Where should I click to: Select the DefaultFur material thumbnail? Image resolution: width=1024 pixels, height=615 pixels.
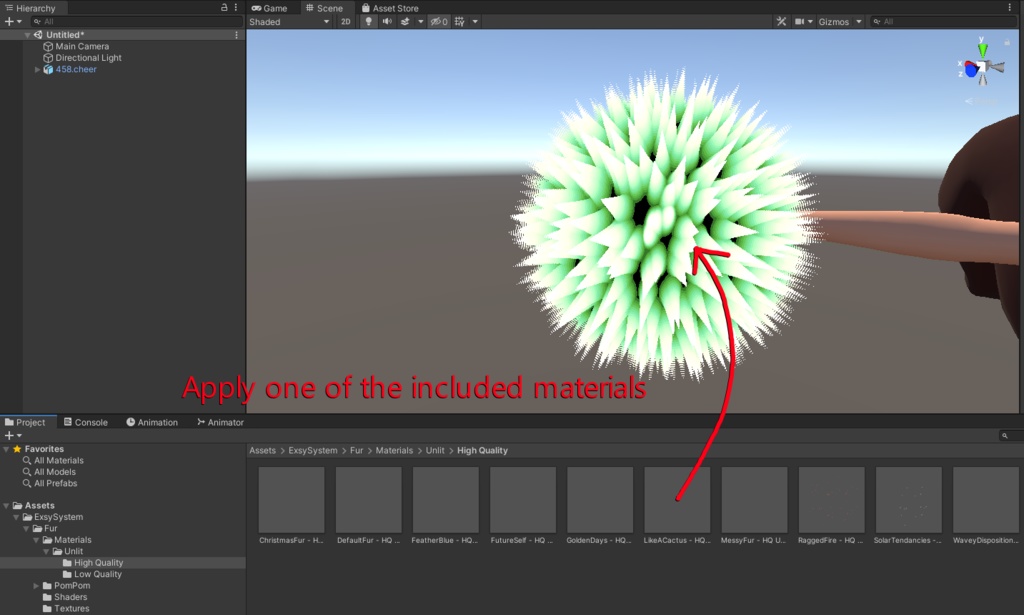tap(368, 500)
